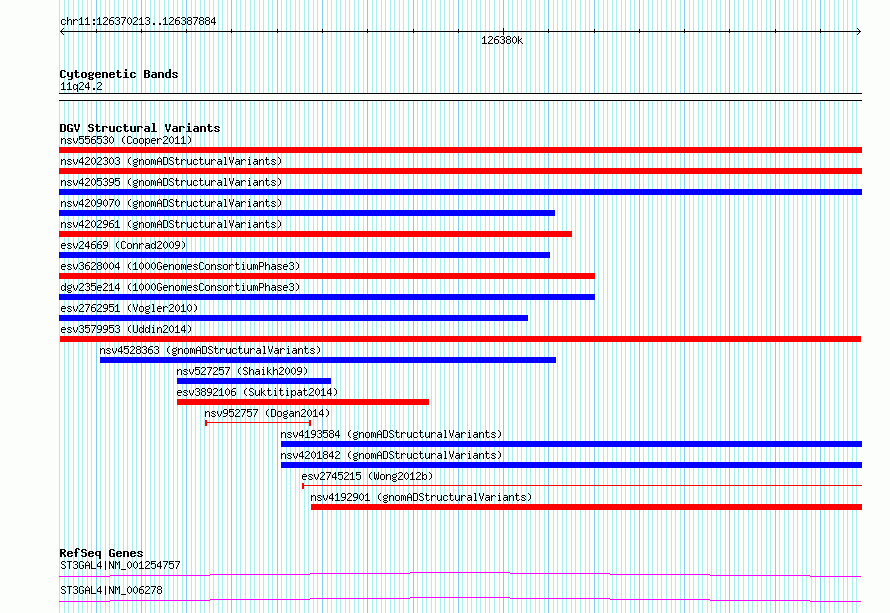Click the nsv4193584 blue variant bar
This screenshot has width=890, height=613.
(572, 444)
